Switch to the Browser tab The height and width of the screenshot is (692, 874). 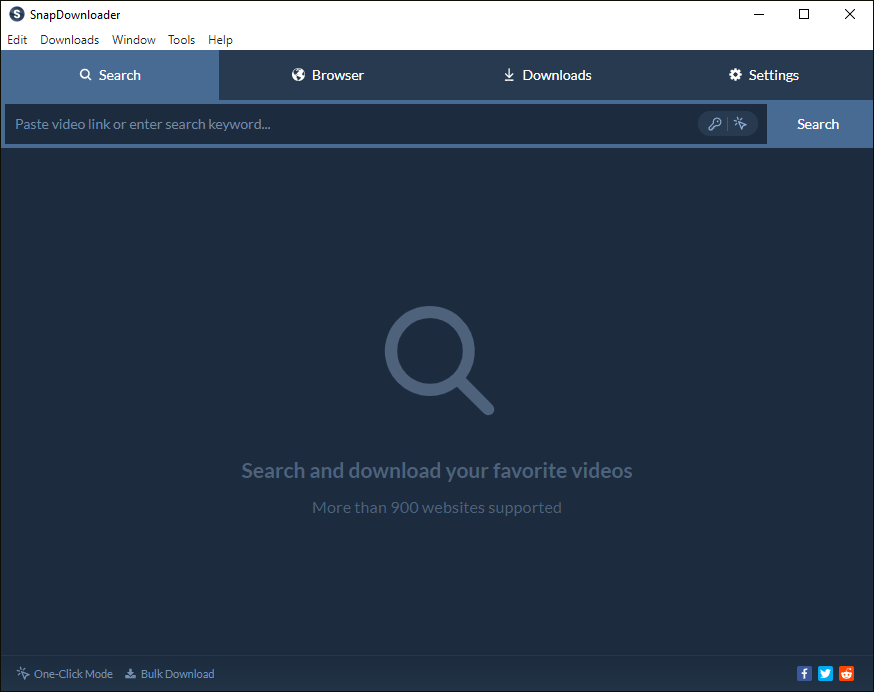328,75
